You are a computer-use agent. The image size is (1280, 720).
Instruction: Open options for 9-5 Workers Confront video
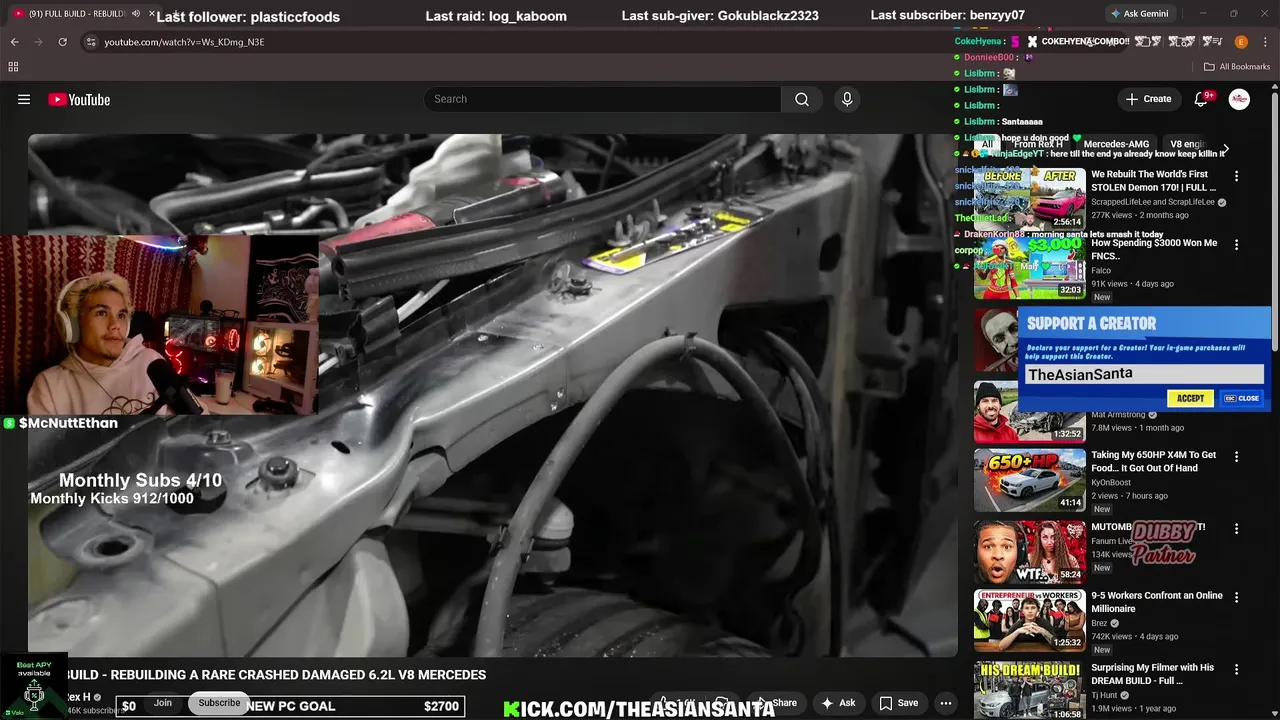click(x=1236, y=598)
